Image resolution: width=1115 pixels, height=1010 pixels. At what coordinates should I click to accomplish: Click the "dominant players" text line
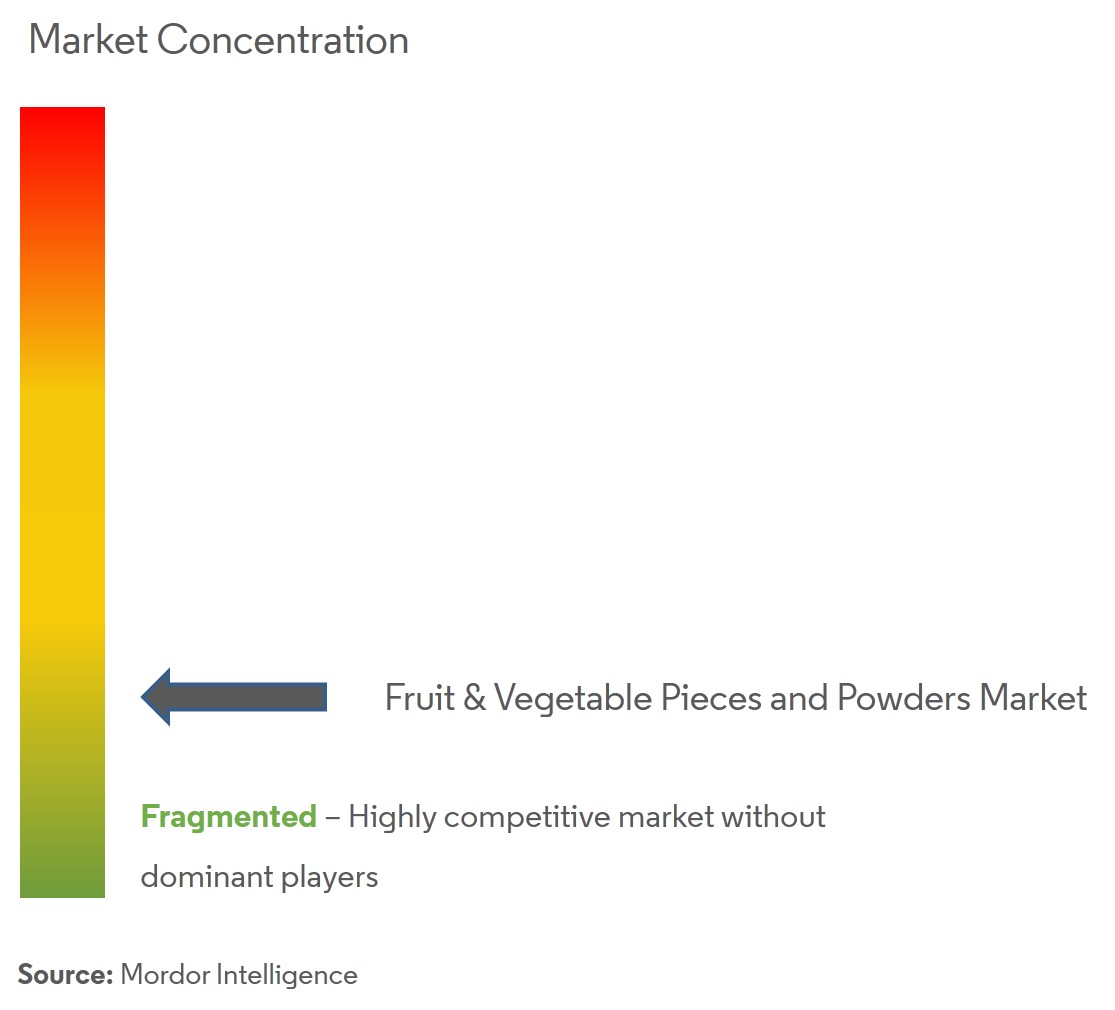pos(259,877)
